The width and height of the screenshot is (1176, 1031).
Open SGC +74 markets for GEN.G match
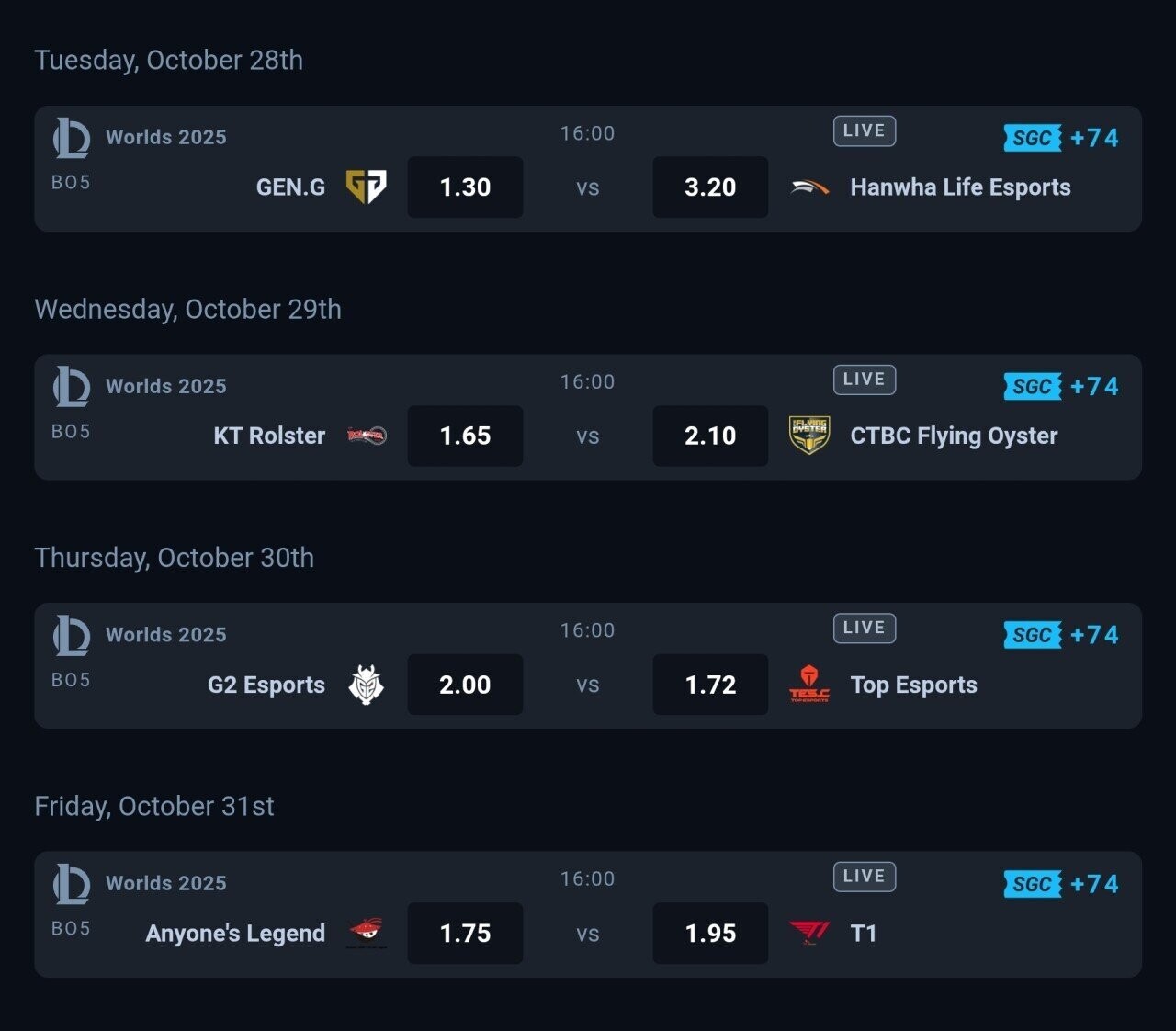point(1061,138)
